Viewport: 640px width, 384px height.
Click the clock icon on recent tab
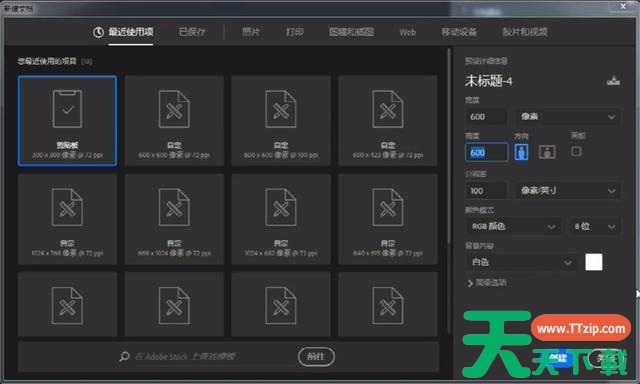pyautogui.click(x=98, y=32)
